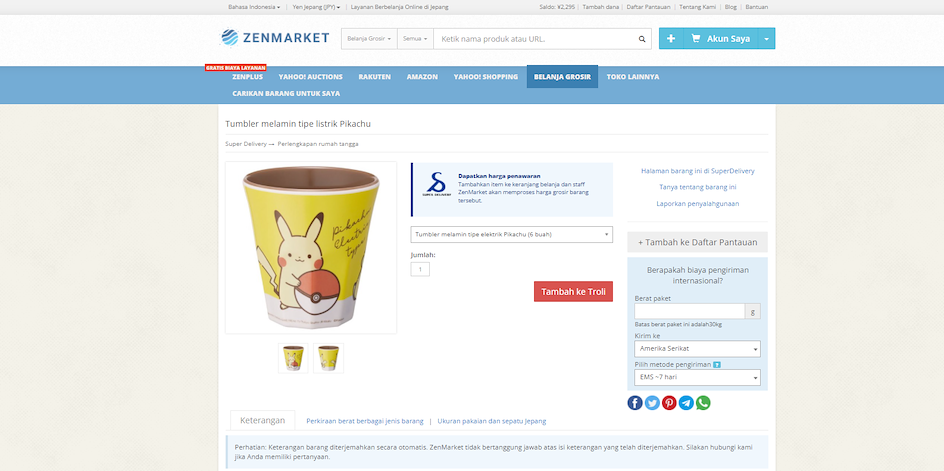
Task: Share the item via Telegram
Action: (x=686, y=403)
